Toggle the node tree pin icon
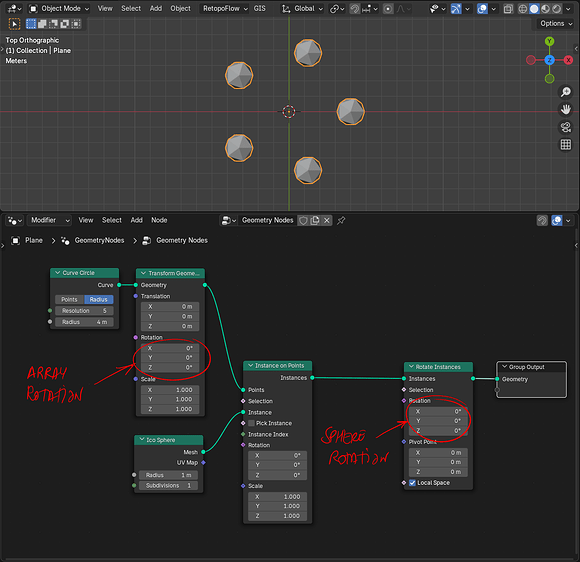The height and width of the screenshot is (562, 580). [x=341, y=221]
